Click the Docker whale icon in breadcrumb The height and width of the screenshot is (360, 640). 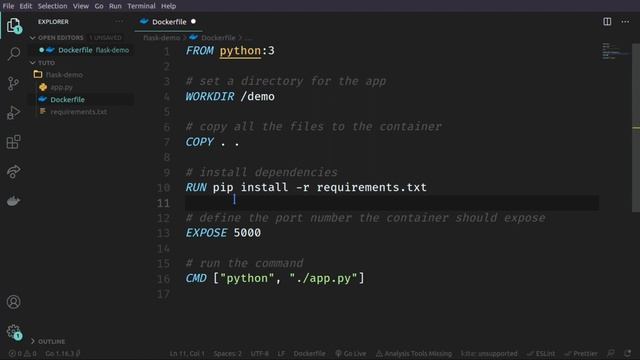coord(193,38)
